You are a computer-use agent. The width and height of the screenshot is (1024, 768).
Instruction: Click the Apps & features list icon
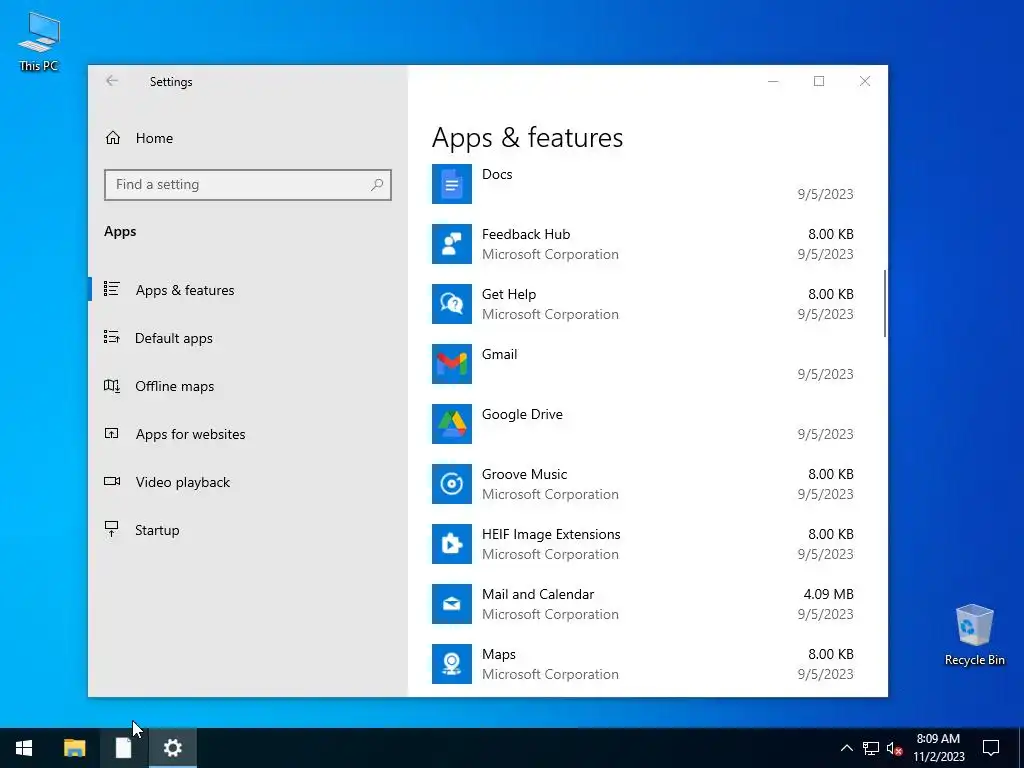[x=112, y=289]
